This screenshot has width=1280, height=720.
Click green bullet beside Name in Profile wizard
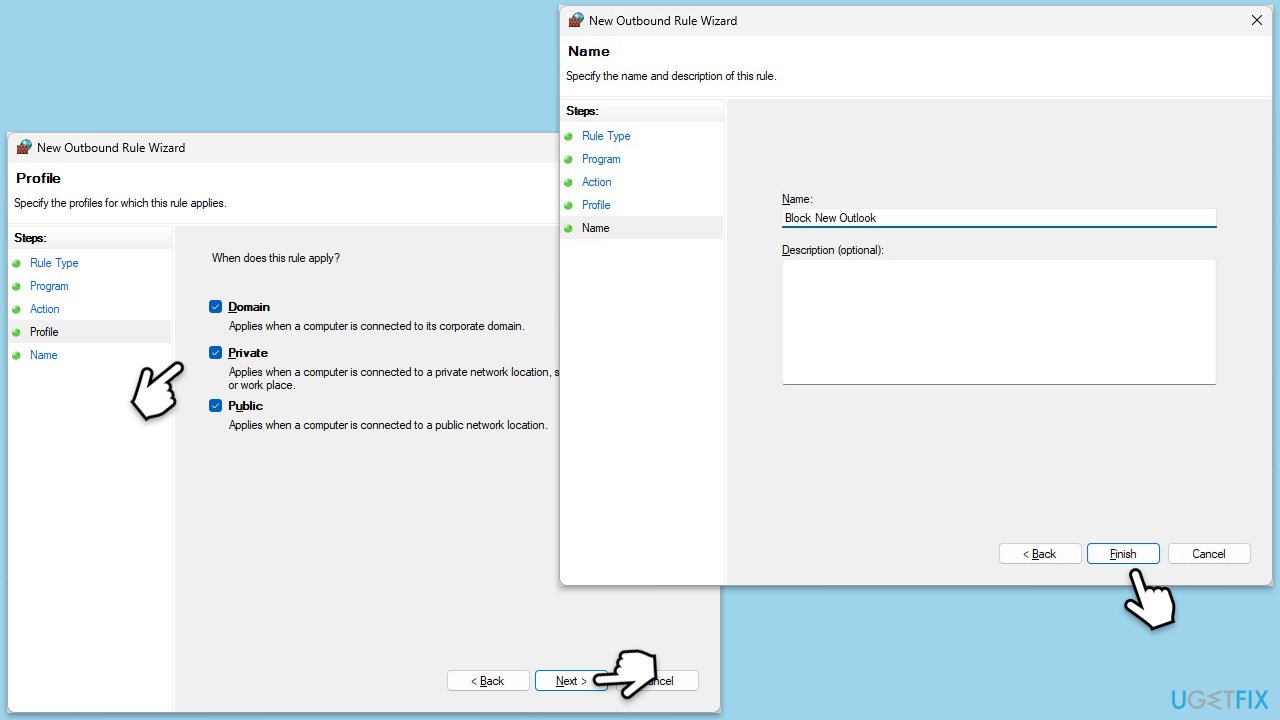(x=17, y=355)
